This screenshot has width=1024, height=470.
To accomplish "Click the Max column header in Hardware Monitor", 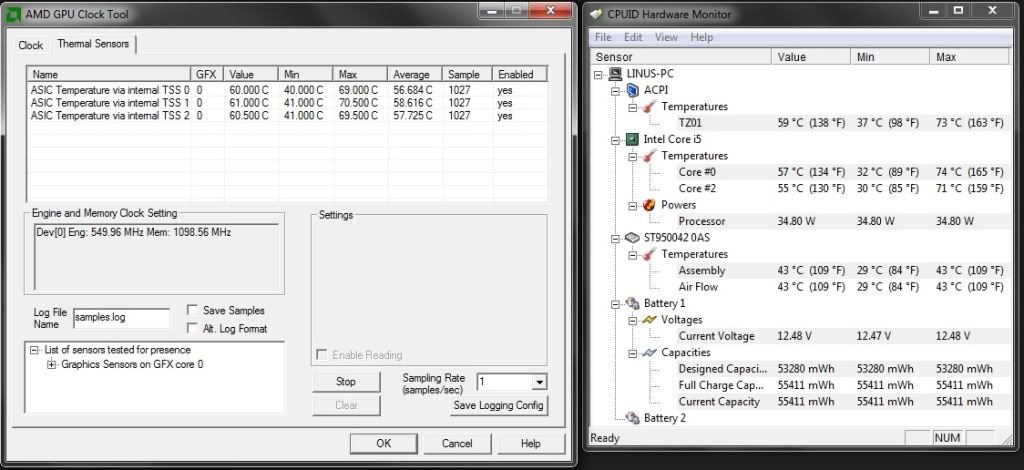I will coord(969,57).
